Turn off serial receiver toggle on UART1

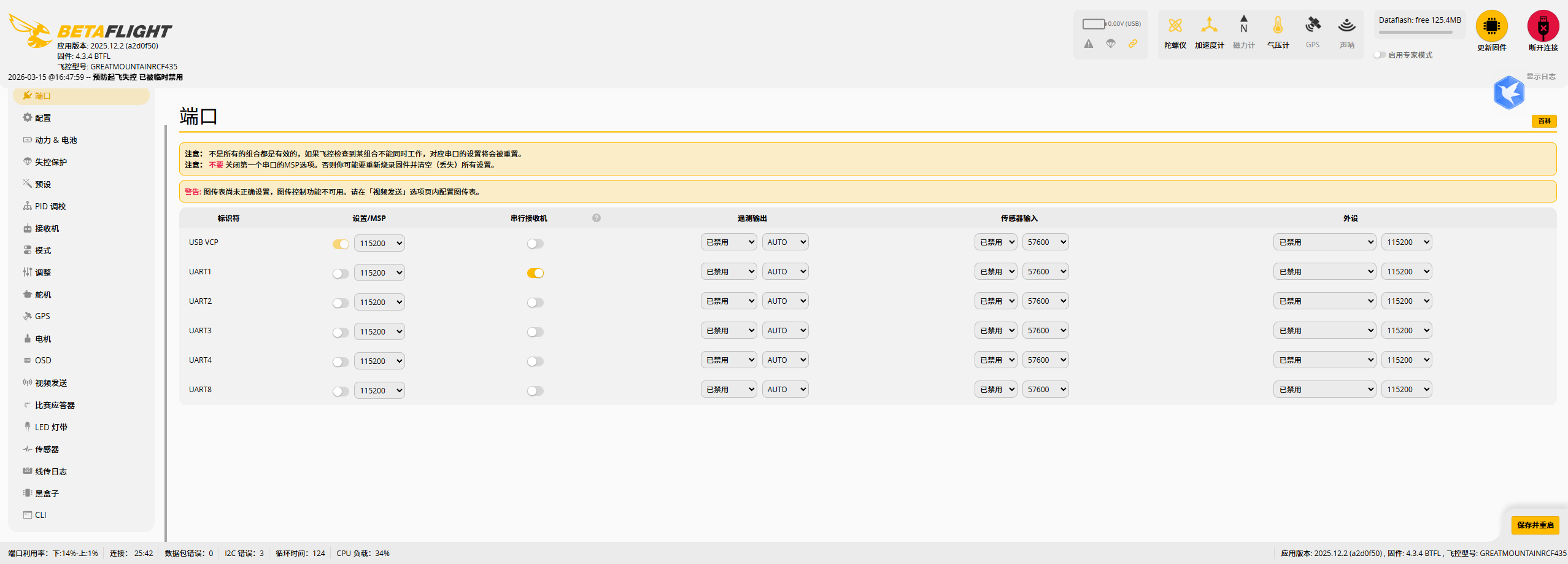535,273
